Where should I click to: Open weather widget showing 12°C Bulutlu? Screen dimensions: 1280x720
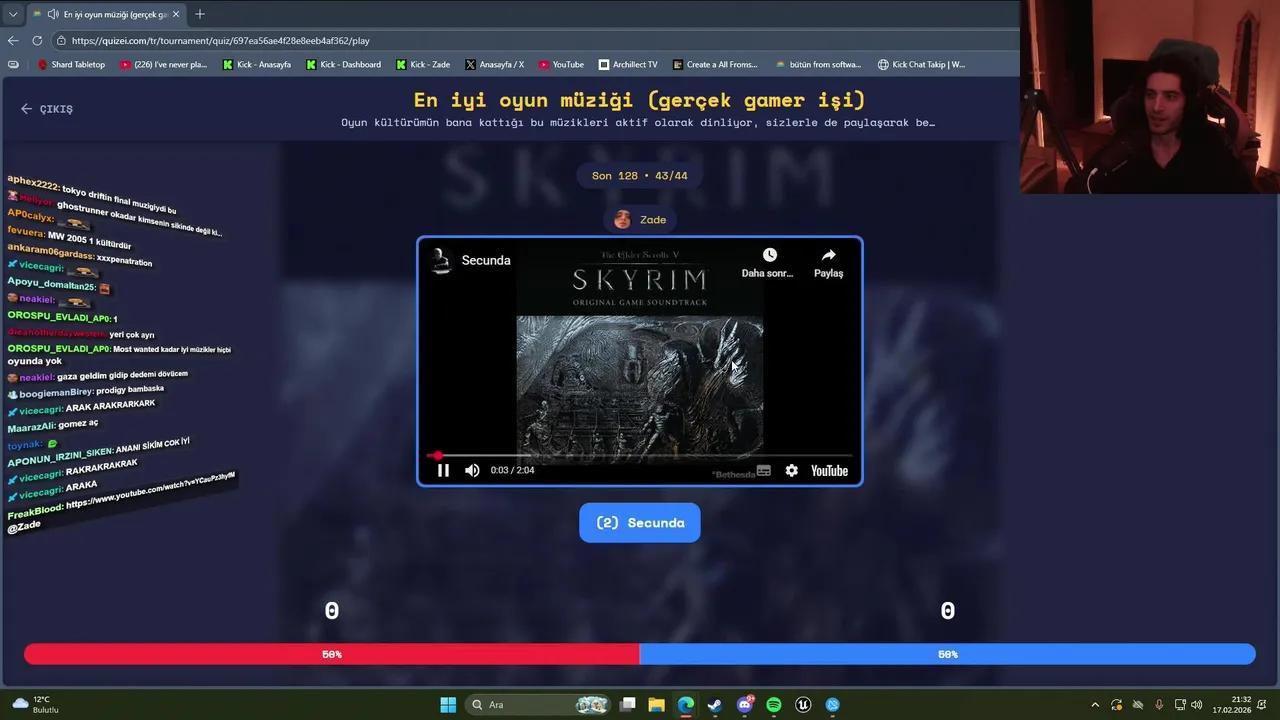click(x=35, y=705)
